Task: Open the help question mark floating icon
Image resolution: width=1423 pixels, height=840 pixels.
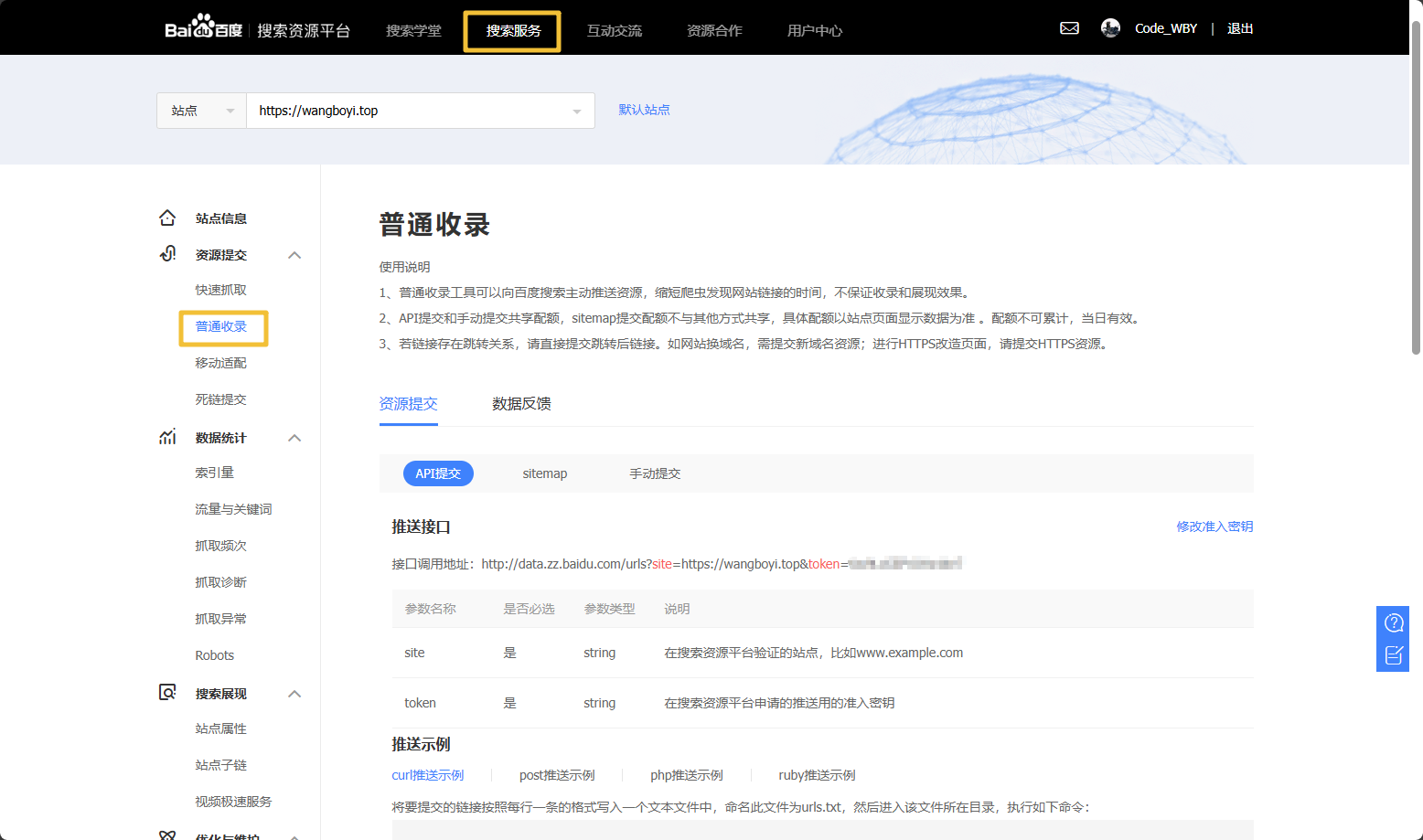Action: [x=1393, y=623]
